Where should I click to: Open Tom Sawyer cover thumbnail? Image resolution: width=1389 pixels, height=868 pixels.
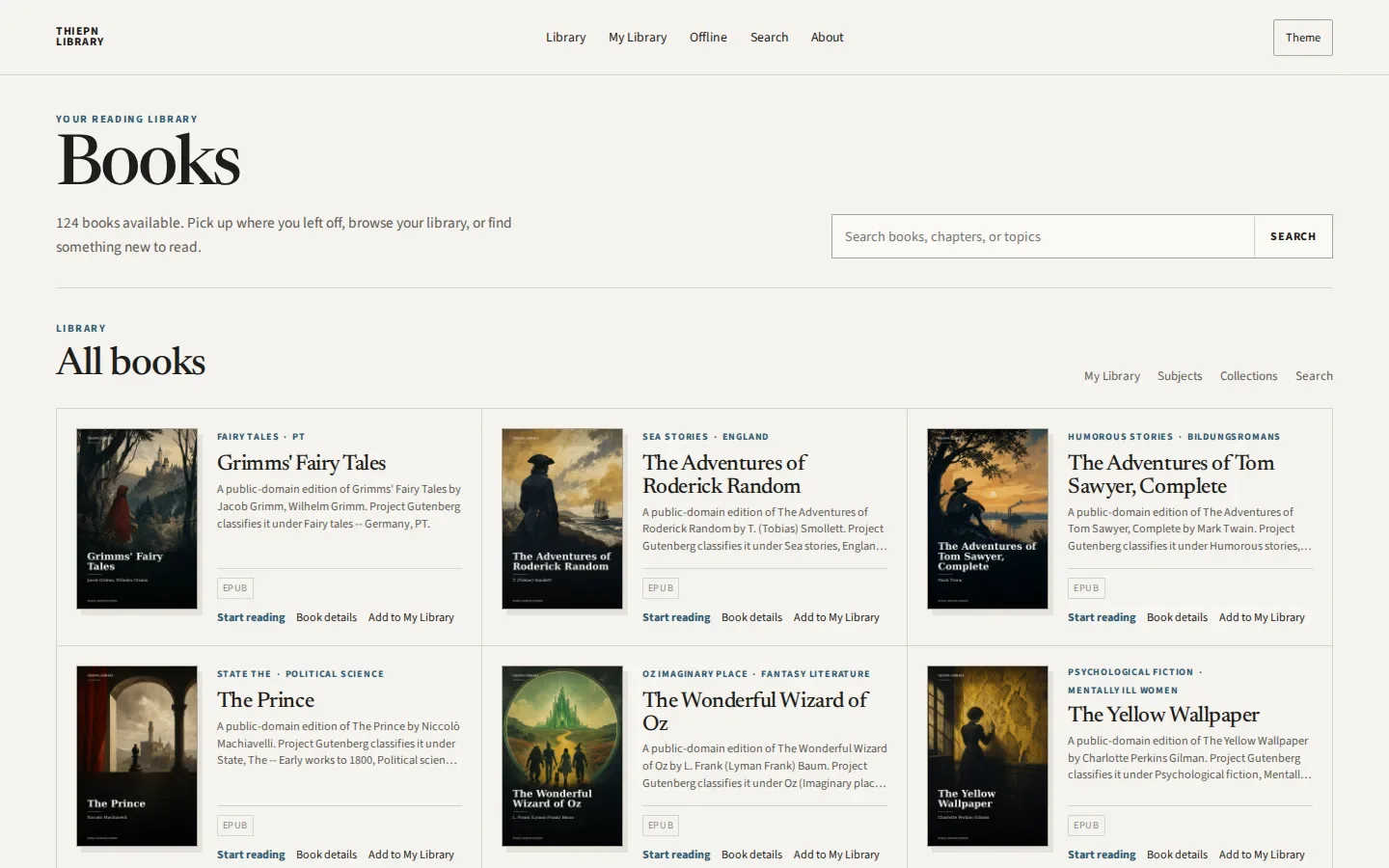pos(988,519)
